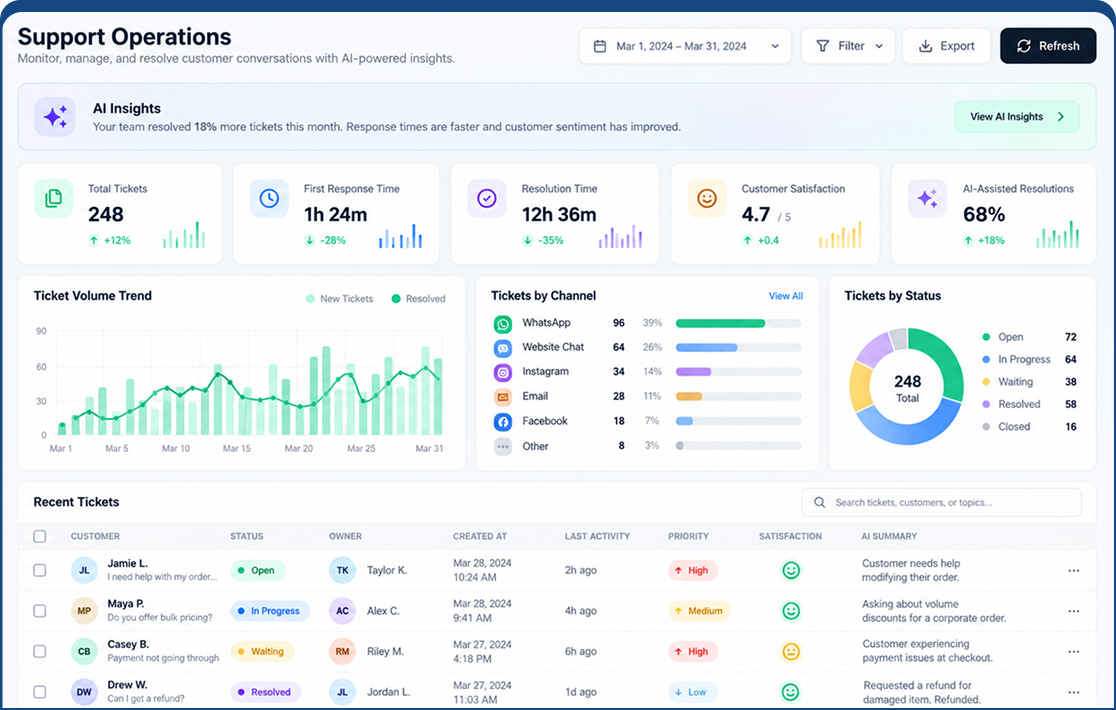Image resolution: width=1116 pixels, height=710 pixels.
Task: Open View AI Insights button
Action: [x=1016, y=117]
